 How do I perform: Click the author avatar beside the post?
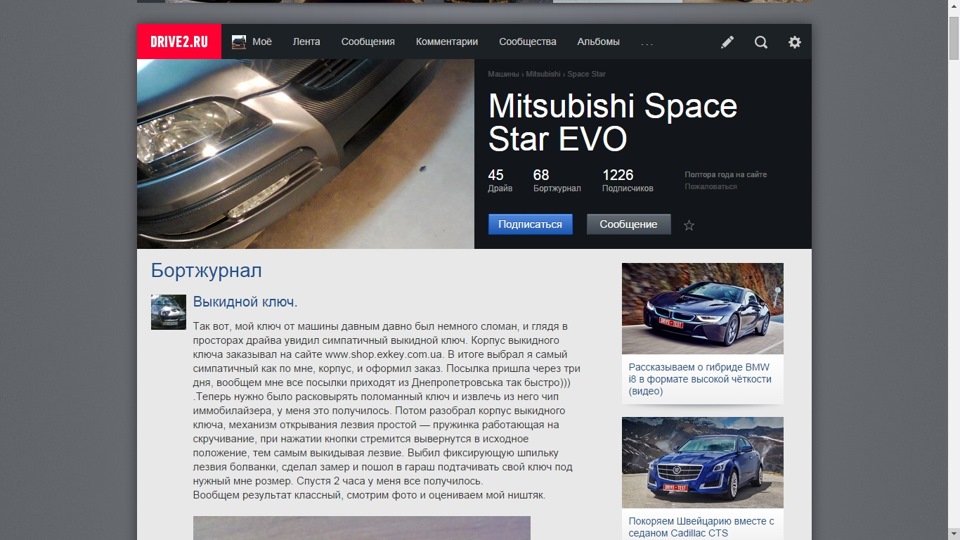coord(168,312)
